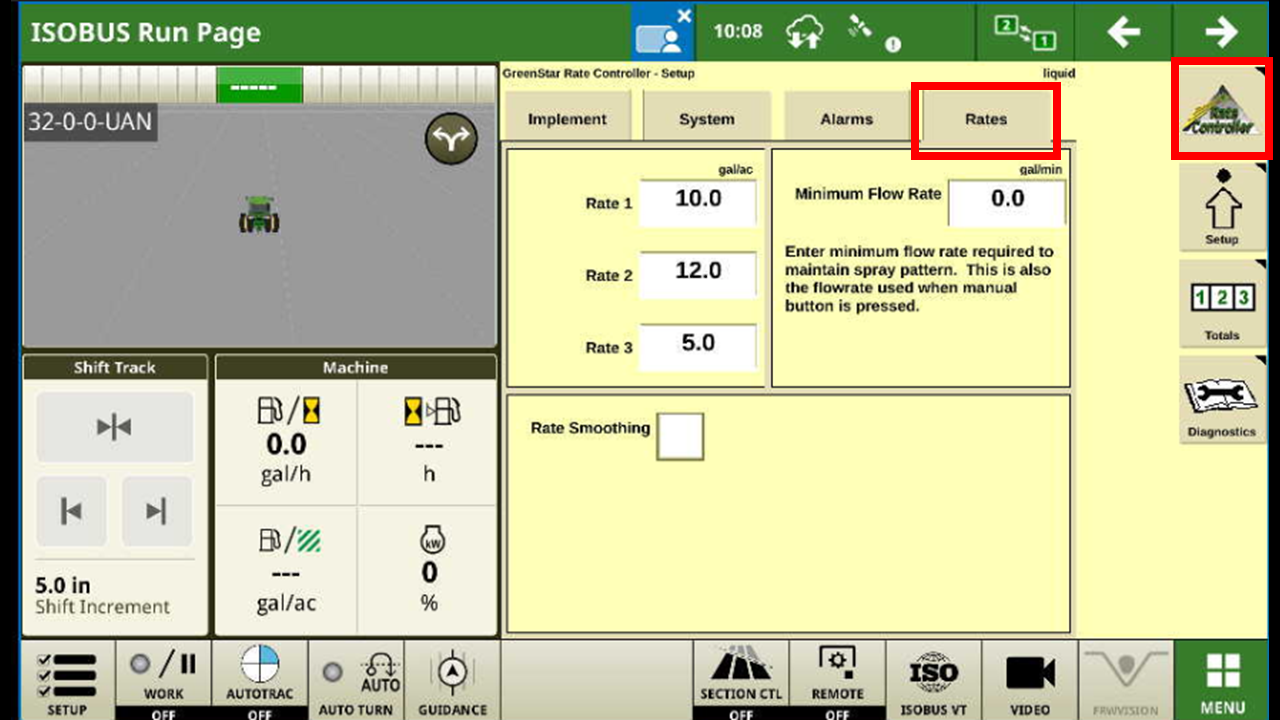1280x720 pixels.
Task: Click the Shift Track panel header
Action: (114, 367)
